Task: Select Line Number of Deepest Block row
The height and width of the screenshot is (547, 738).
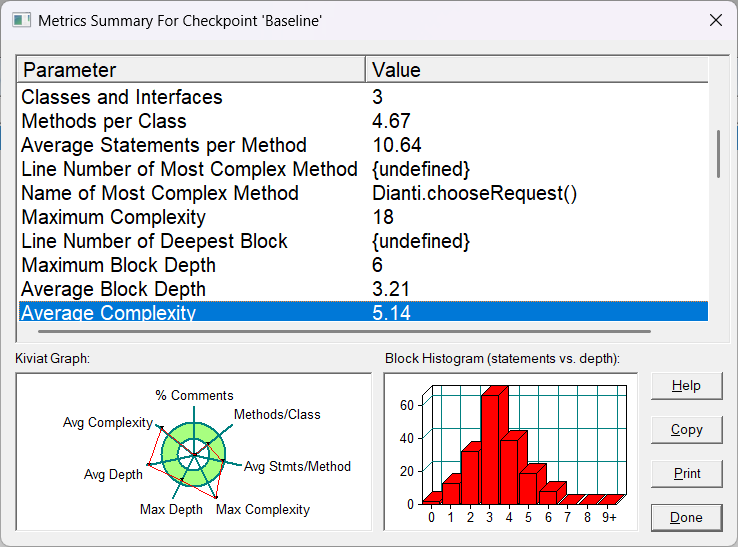Action: (x=363, y=241)
